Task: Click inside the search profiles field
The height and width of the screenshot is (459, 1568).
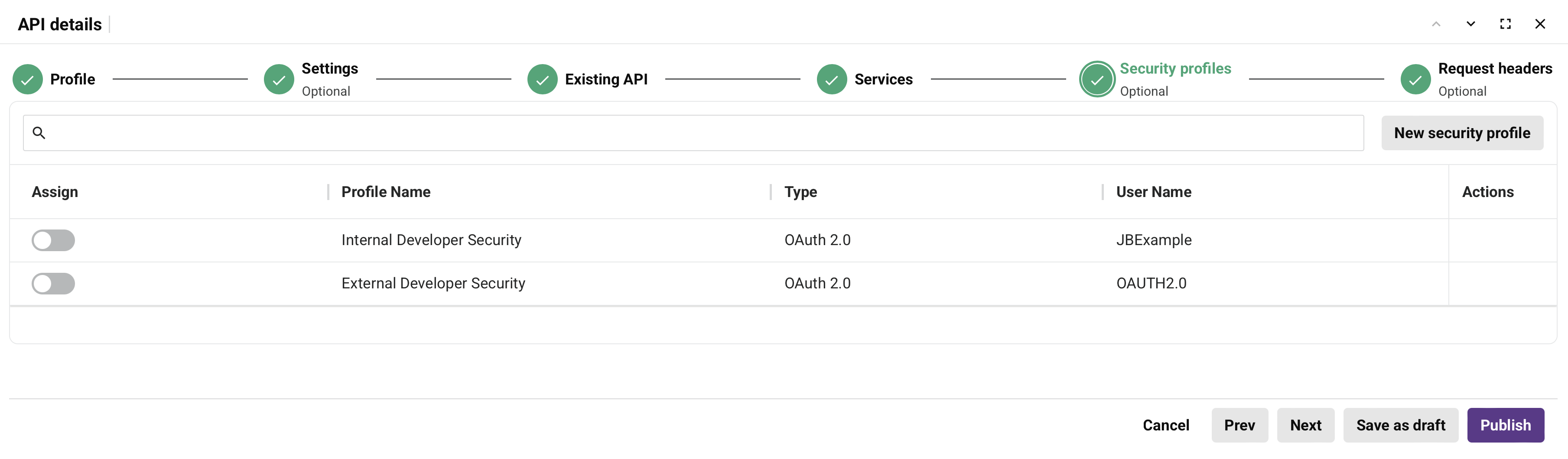Action: 670,133
